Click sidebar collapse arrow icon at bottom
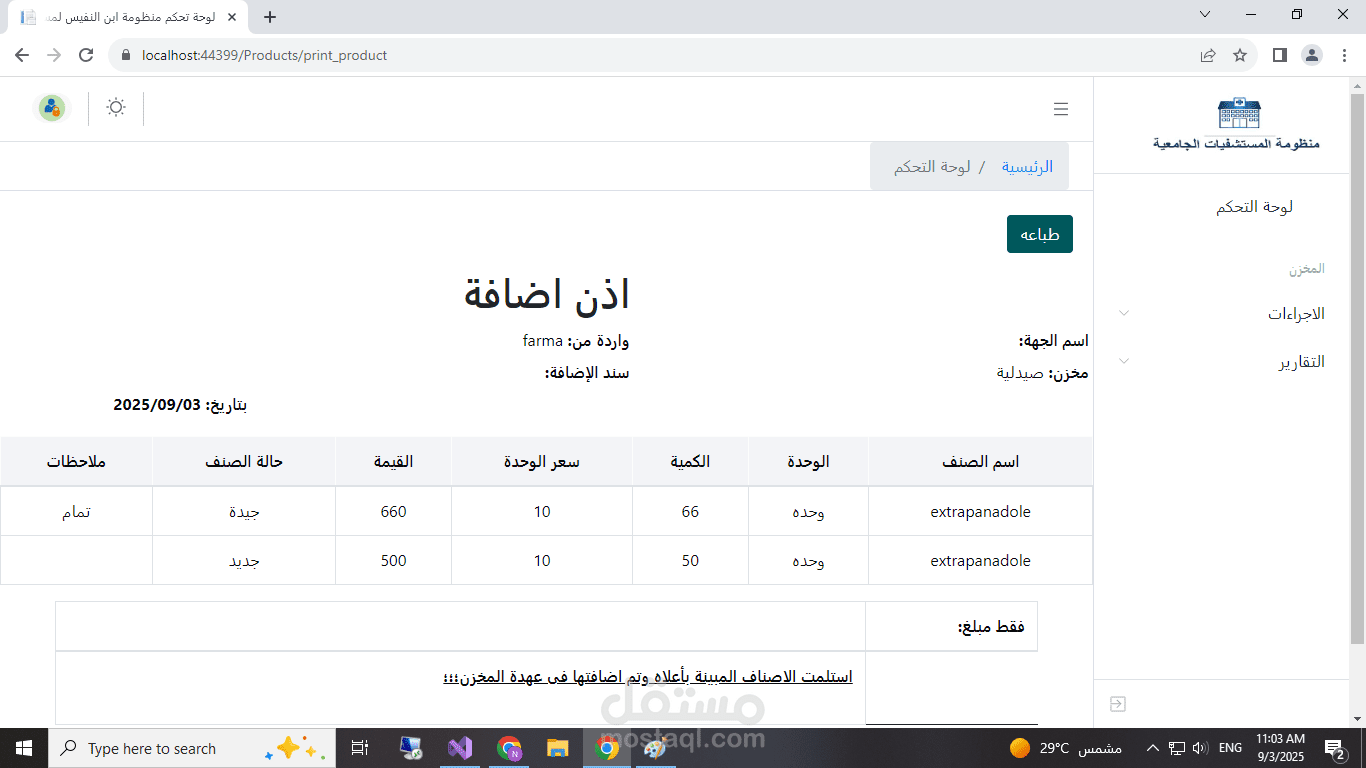This screenshot has width=1366, height=768. tap(1118, 704)
